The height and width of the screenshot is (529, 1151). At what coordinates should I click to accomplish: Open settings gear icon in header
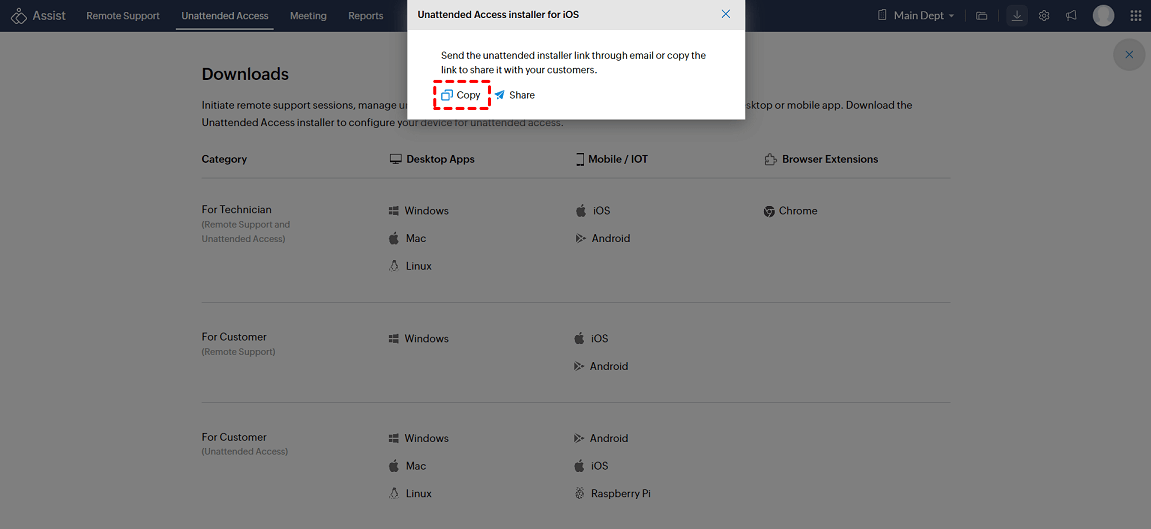click(x=1044, y=15)
